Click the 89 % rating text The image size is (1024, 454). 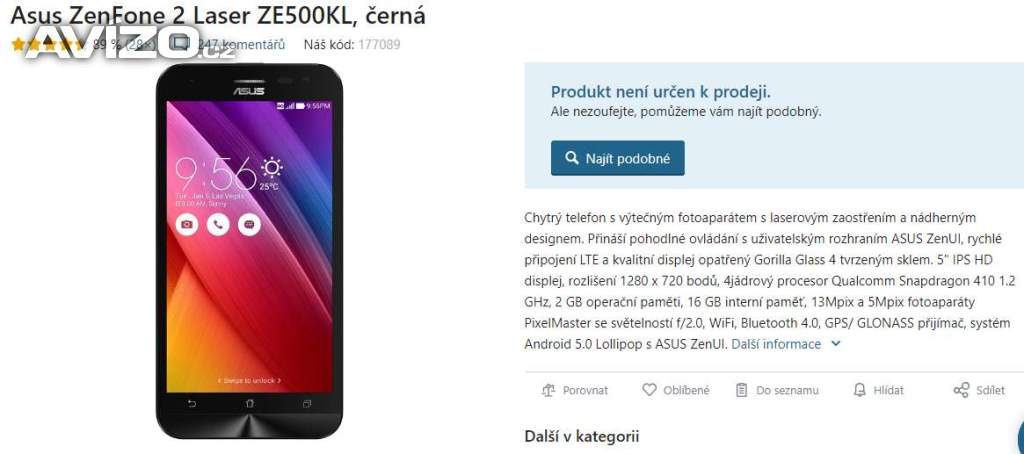click(x=107, y=44)
